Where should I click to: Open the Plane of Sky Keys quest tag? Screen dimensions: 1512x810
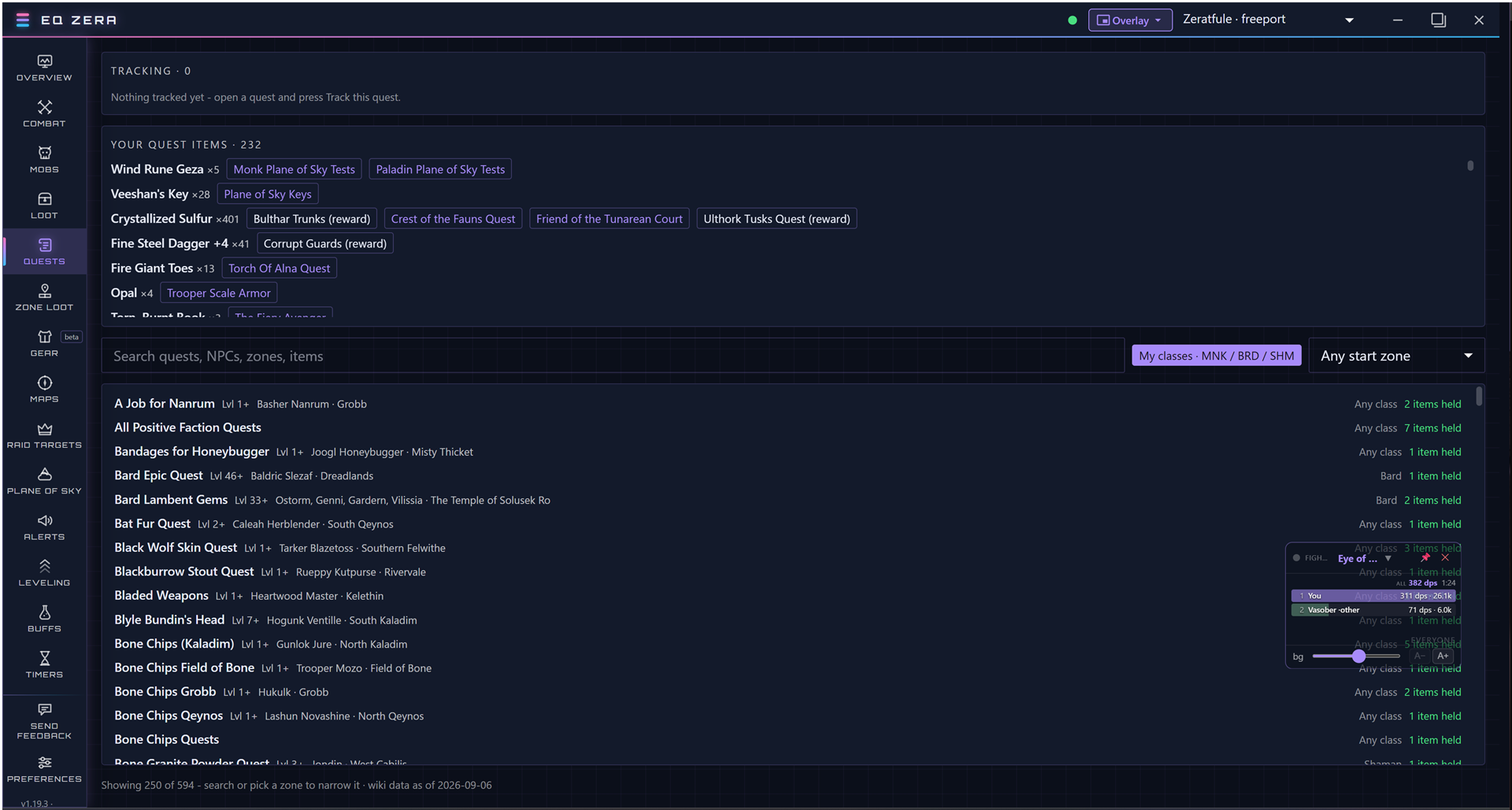(268, 194)
